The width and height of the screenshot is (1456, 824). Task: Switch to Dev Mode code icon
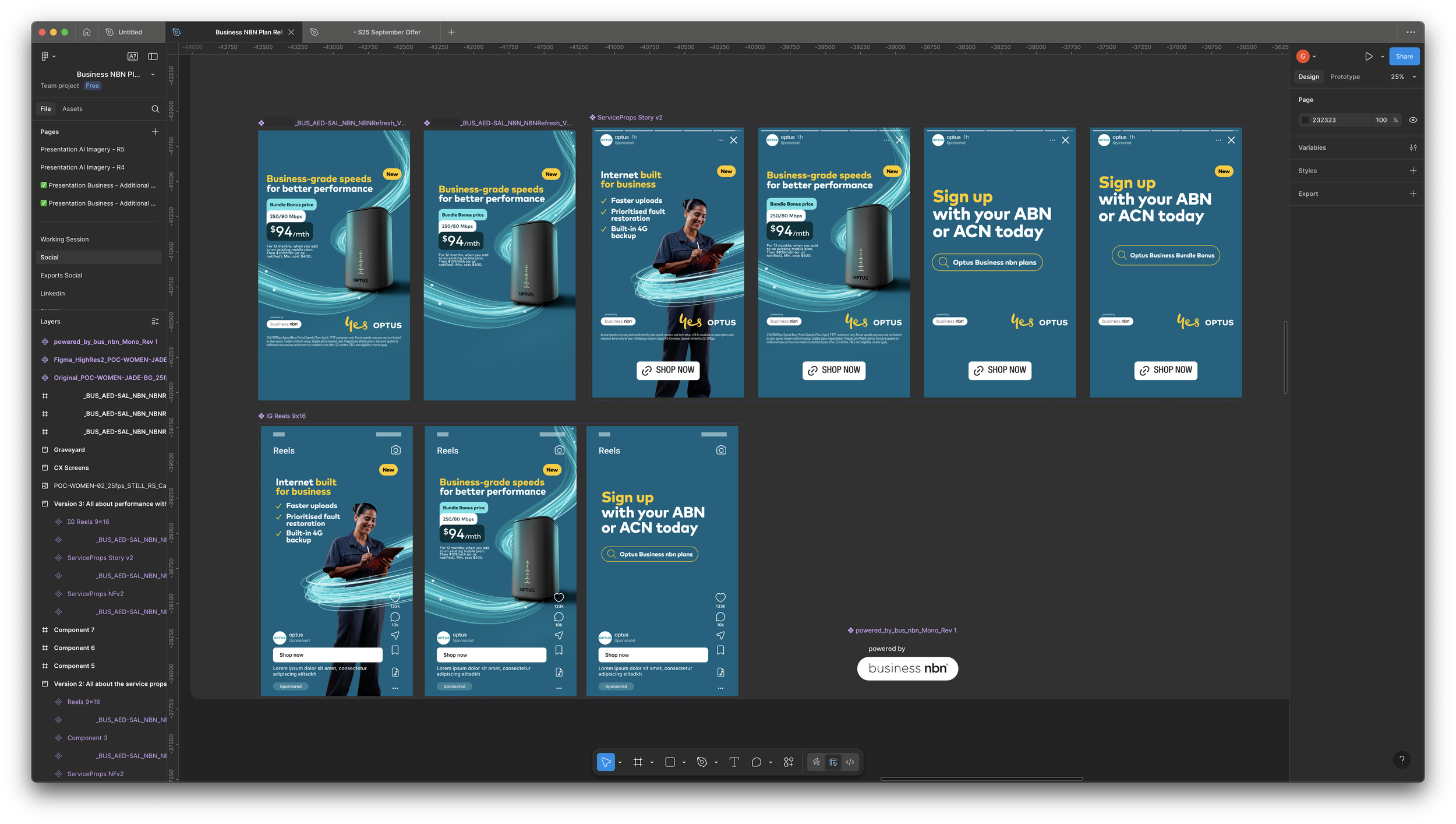(x=850, y=762)
